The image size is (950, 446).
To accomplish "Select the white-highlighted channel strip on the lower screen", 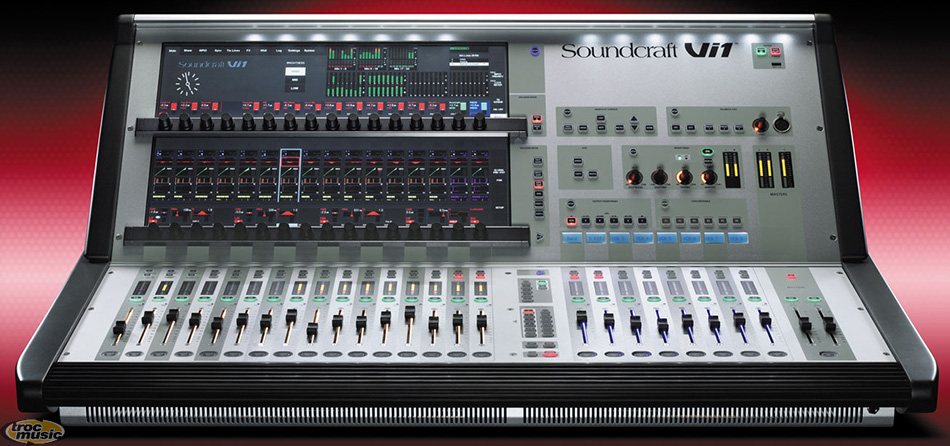I will tap(290, 174).
